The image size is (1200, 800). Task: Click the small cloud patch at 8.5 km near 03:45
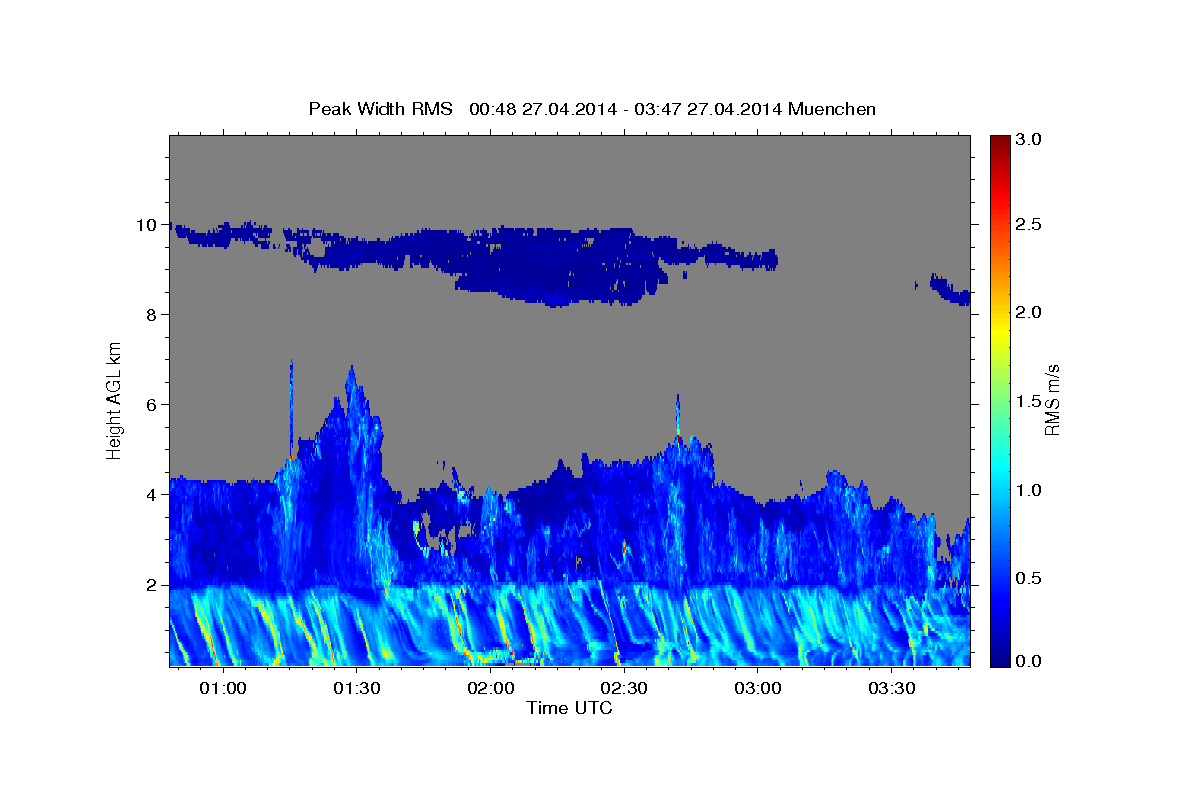pyautogui.click(x=949, y=290)
